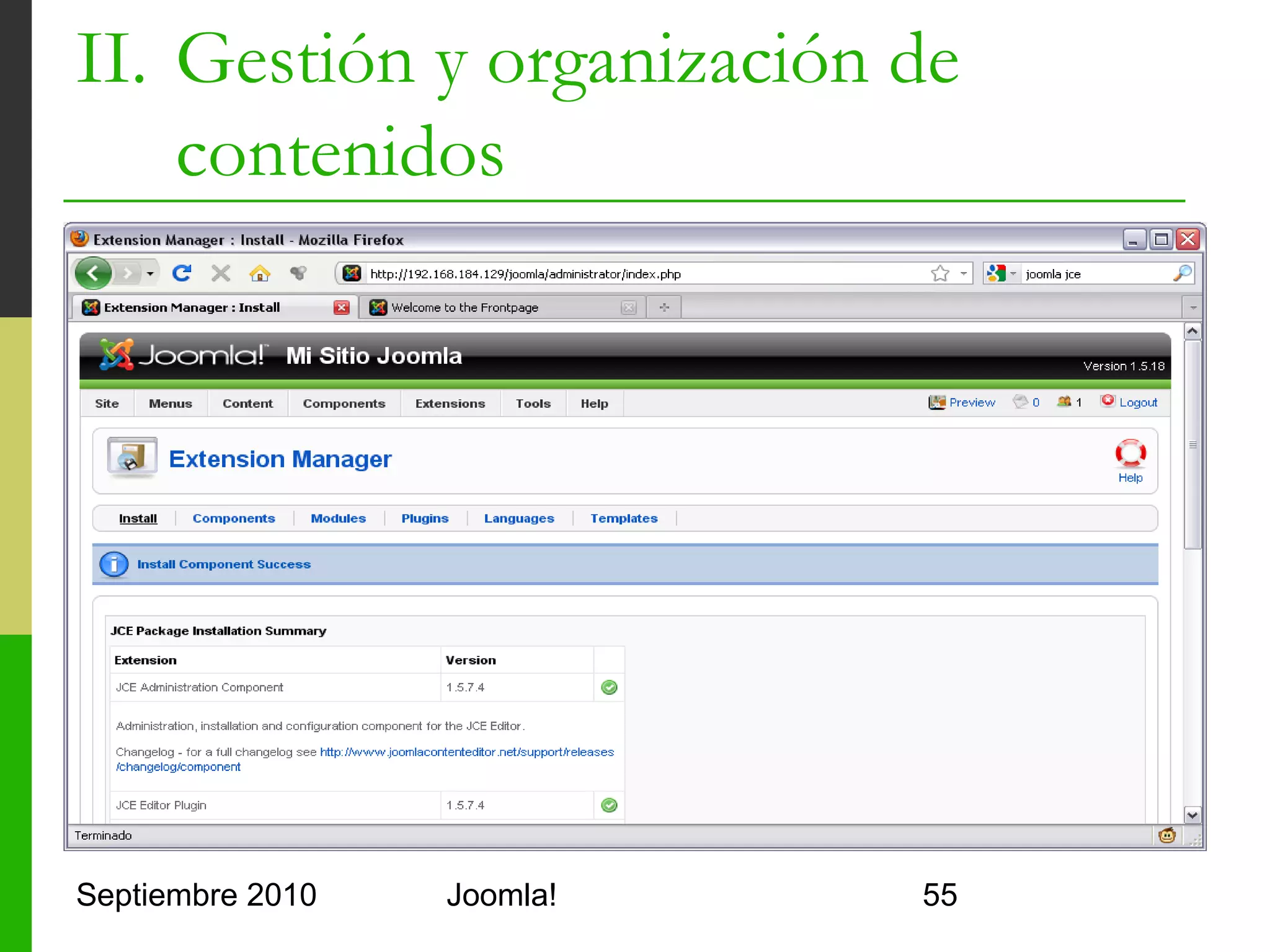Click the forward navigation arrow
The width and height of the screenshot is (1270, 952).
[128, 273]
